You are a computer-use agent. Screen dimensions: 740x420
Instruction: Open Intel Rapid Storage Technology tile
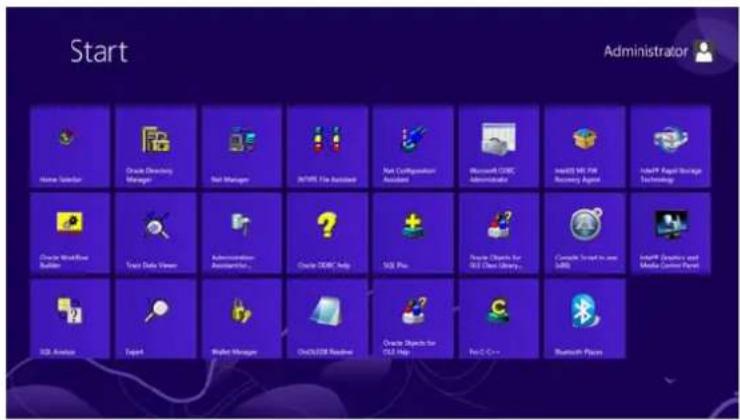[x=671, y=147]
